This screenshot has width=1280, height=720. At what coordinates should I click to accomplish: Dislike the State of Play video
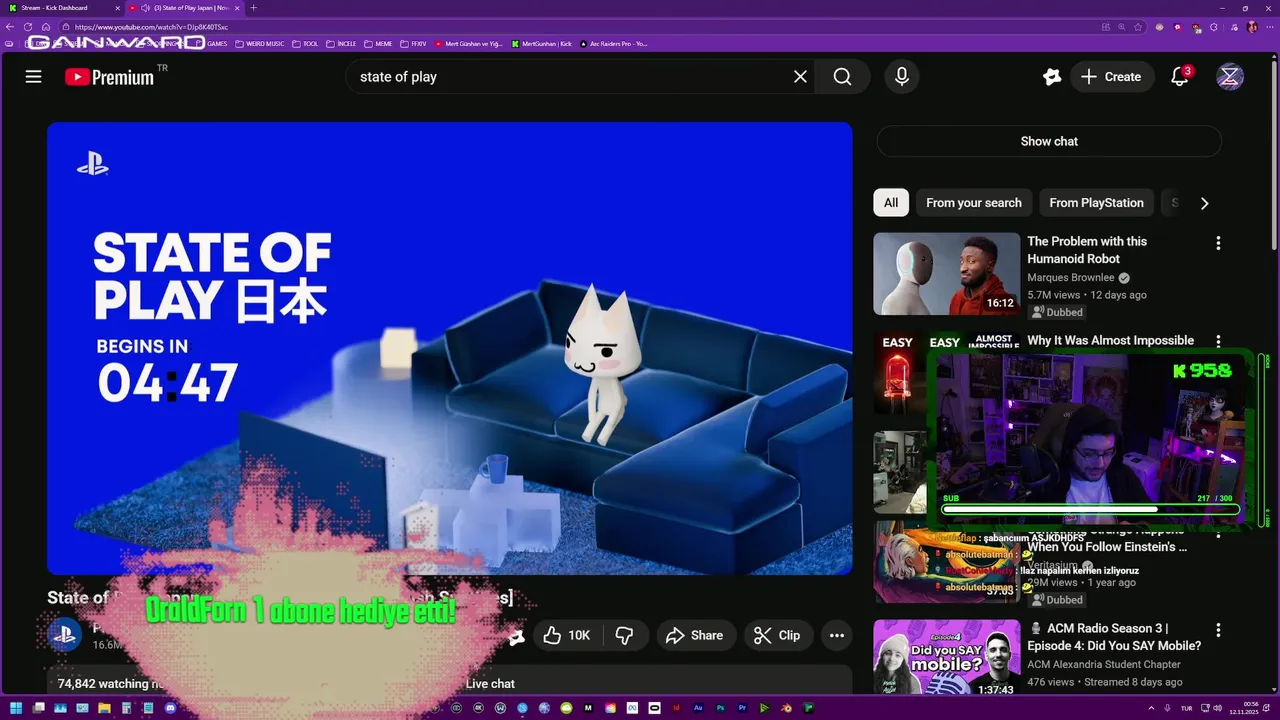pos(625,635)
